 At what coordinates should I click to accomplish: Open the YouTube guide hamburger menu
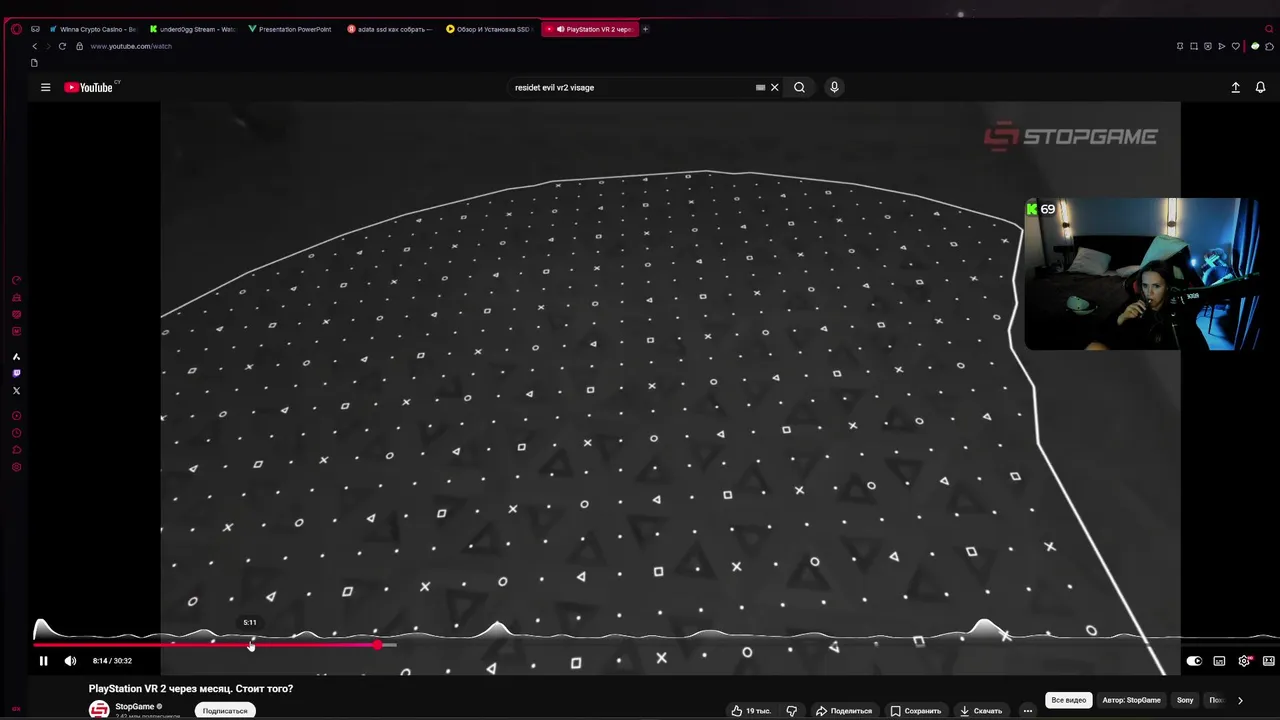(45, 87)
